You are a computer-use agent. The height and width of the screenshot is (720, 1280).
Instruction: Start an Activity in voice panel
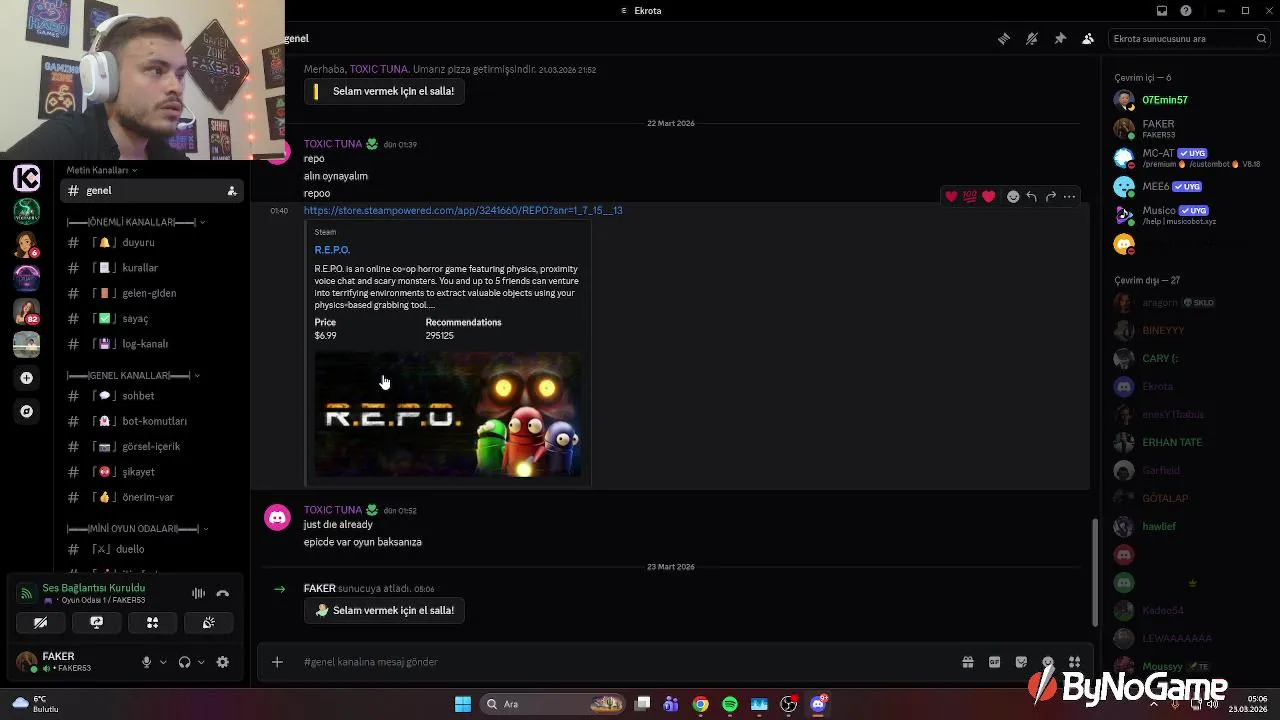(152, 623)
